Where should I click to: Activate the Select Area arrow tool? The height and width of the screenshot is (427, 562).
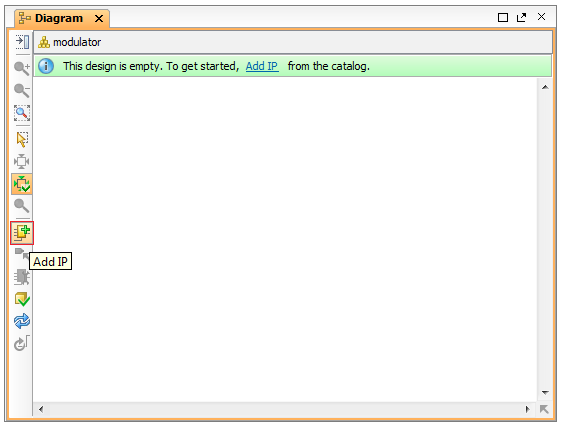[x=22, y=139]
